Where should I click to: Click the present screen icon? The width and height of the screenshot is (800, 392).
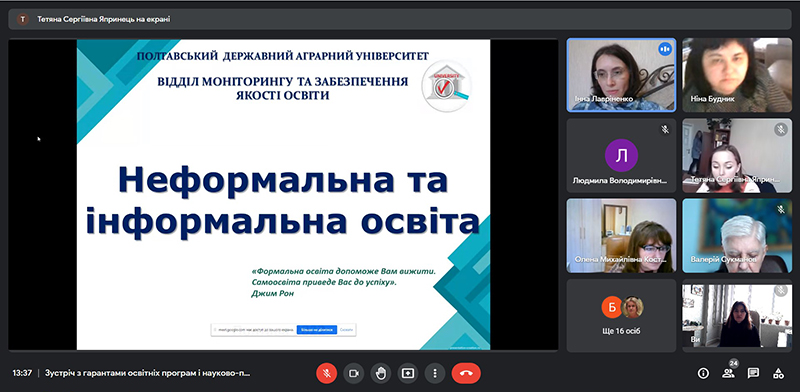pyautogui.click(x=408, y=374)
